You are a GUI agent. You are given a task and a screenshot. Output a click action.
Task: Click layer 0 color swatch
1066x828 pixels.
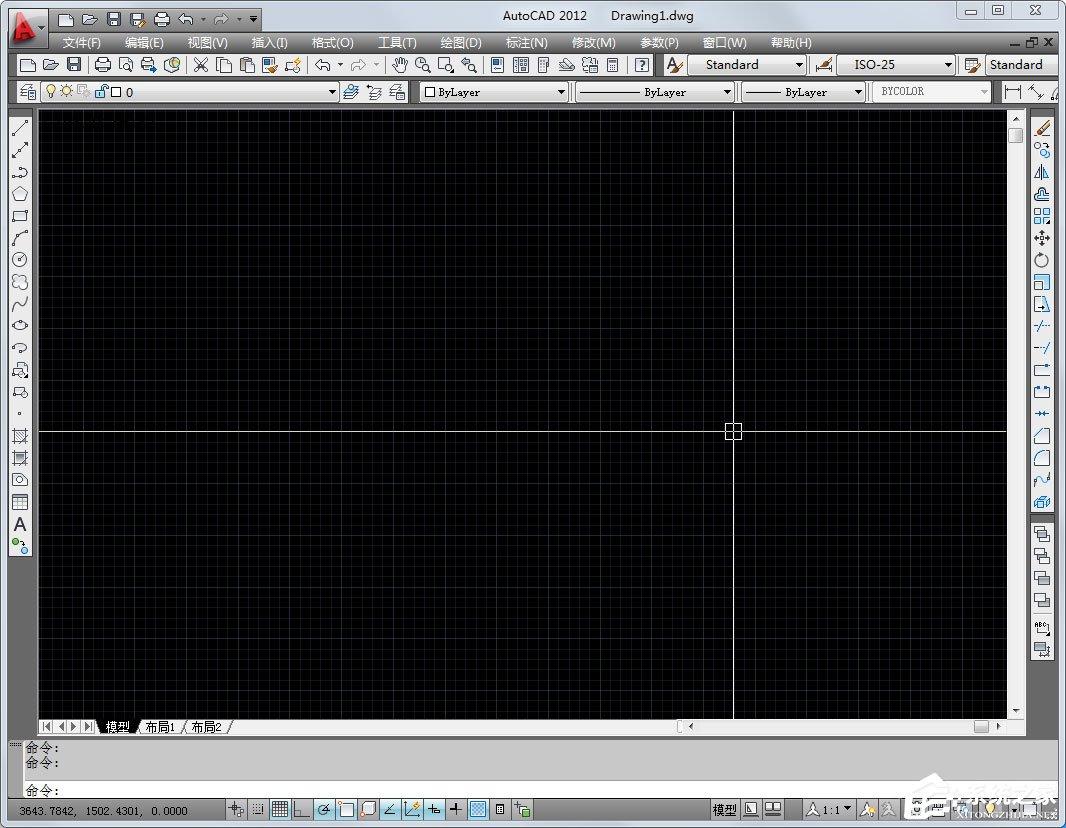[x=116, y=92]
